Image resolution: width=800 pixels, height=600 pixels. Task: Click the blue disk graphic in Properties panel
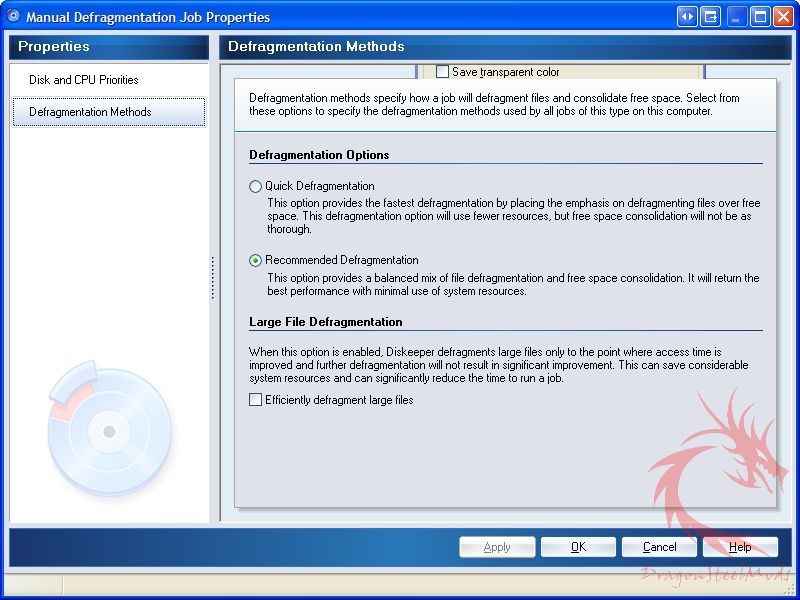[x=108, y=431]
